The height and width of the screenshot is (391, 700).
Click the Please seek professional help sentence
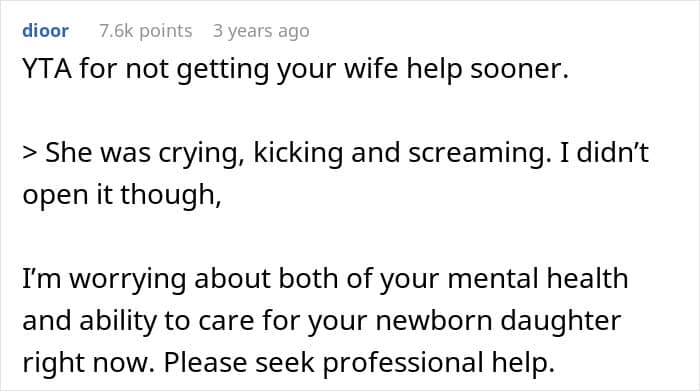(359, 362)
